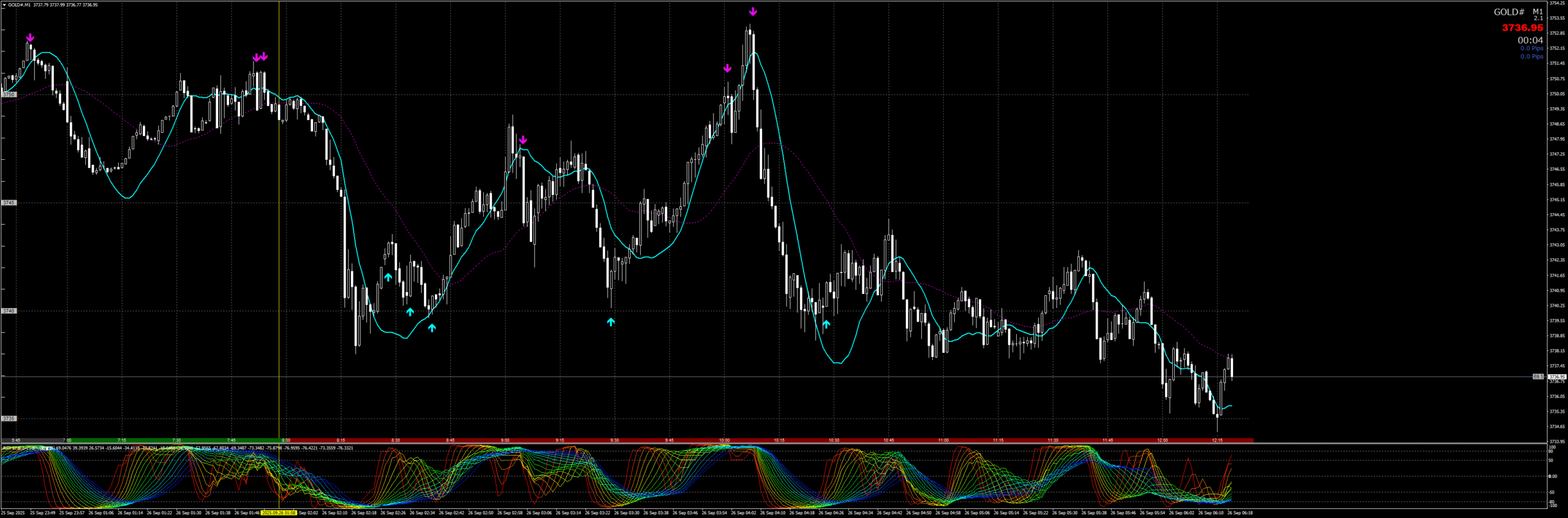Click the 25 Sep 2025 date label

pos(13,513)
